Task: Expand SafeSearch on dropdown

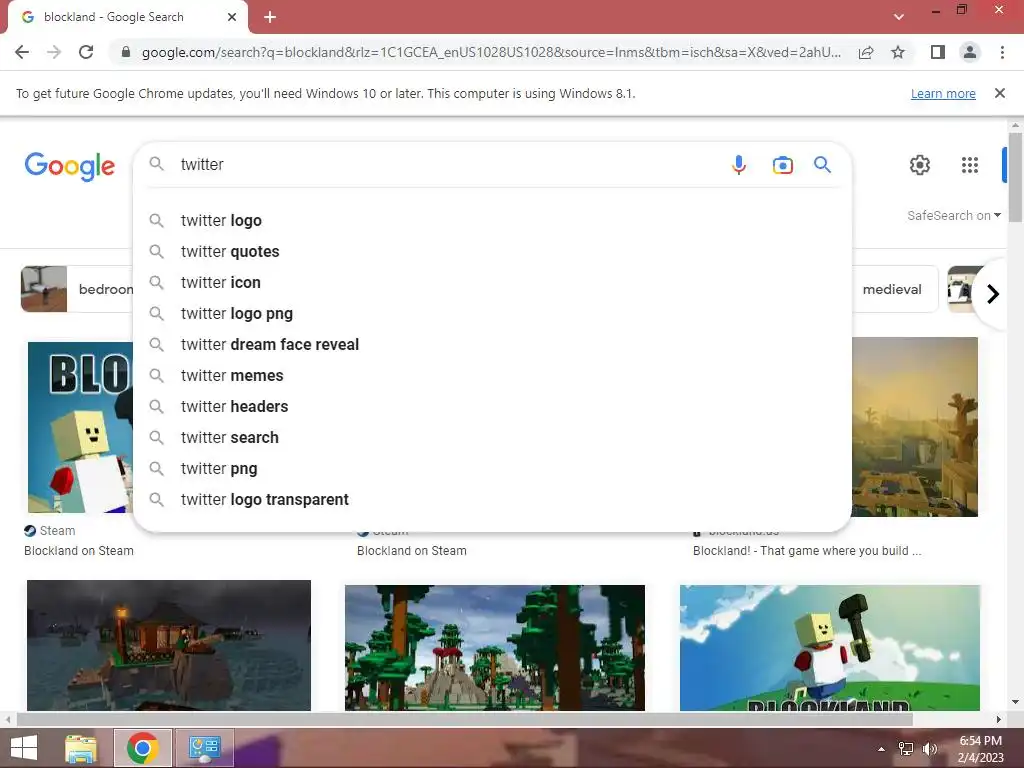Action: point(953,216)
